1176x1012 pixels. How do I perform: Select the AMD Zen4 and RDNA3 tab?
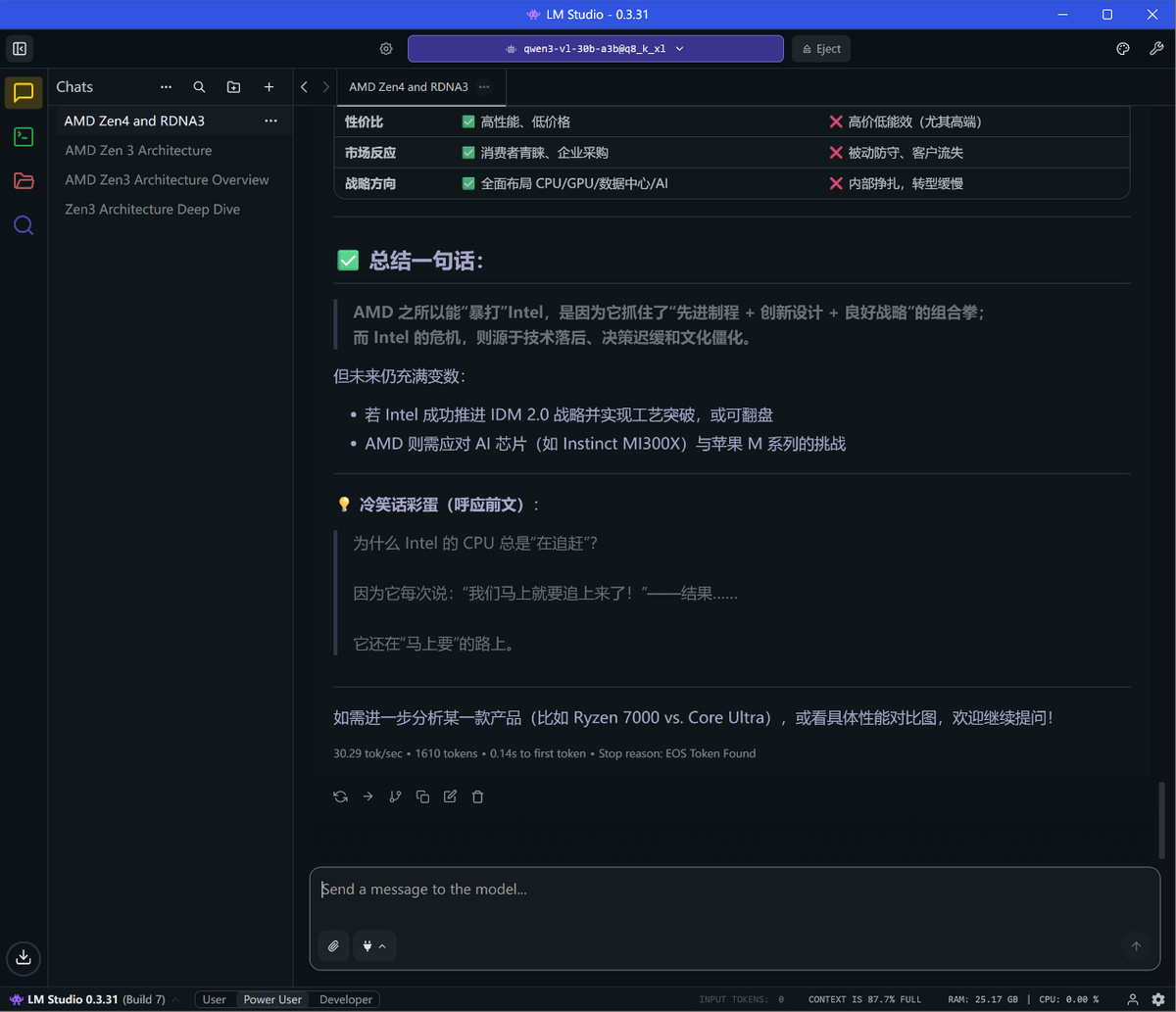pos(409,87)
